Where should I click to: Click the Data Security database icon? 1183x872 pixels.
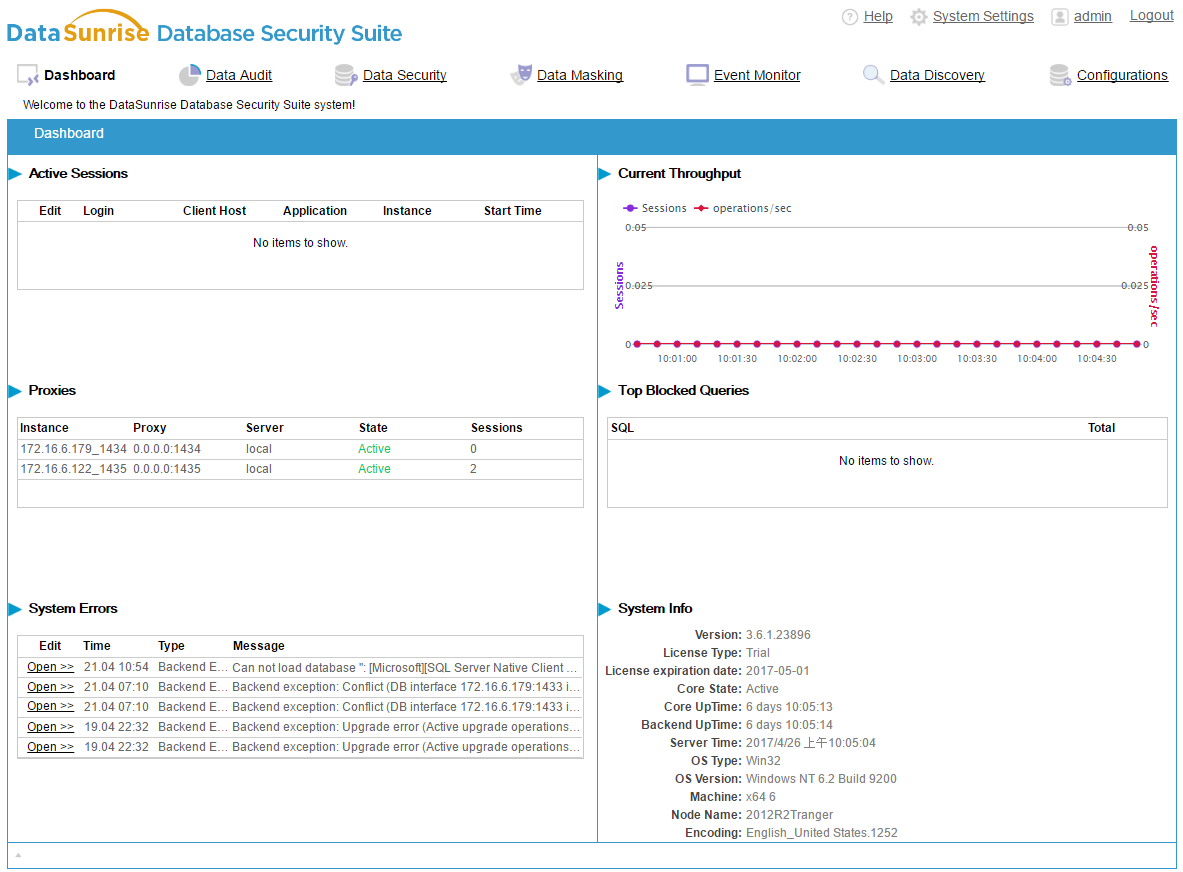click(x=346, y=75)
